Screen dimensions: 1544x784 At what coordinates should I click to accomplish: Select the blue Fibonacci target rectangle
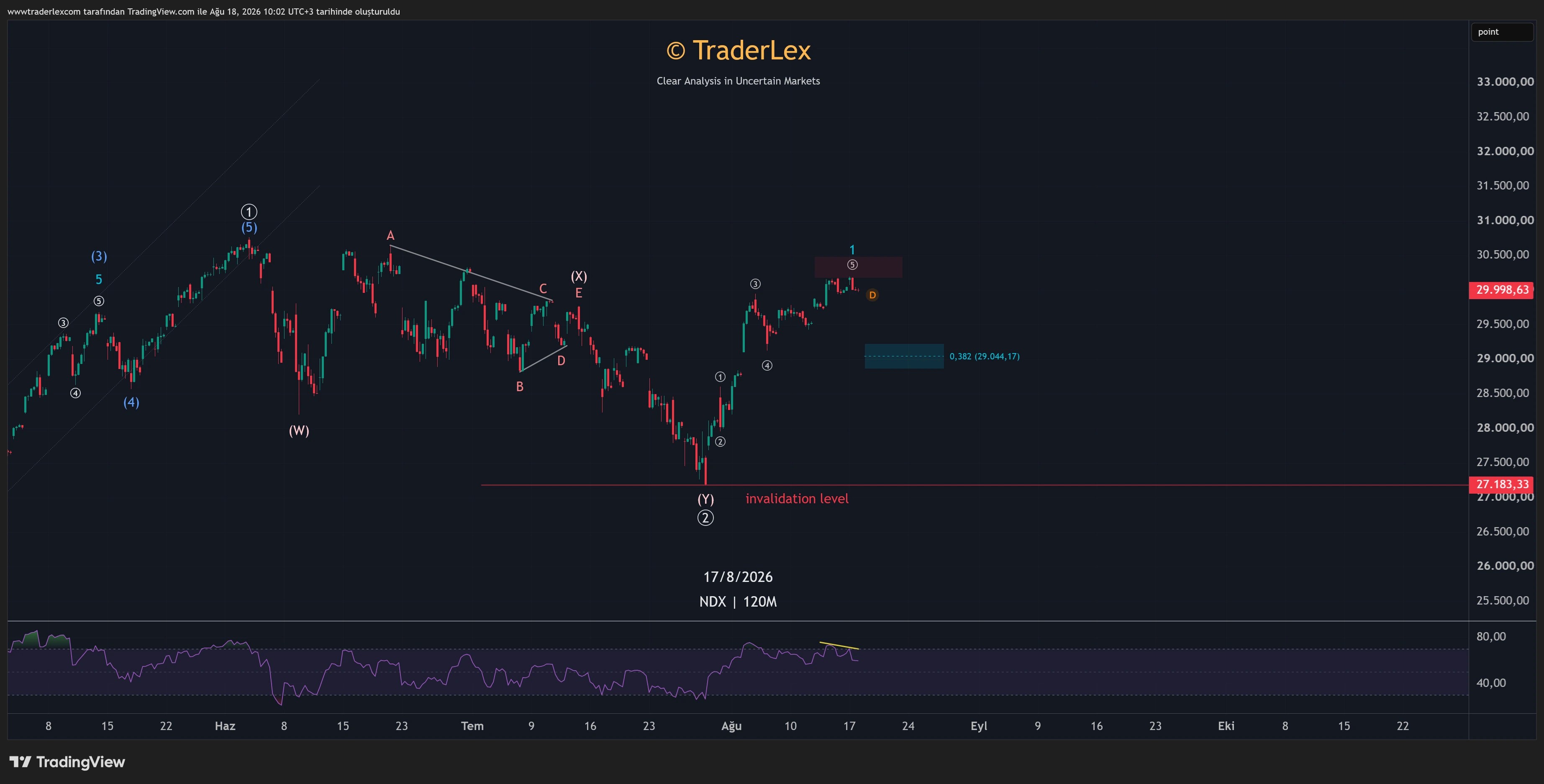point(904,356)
